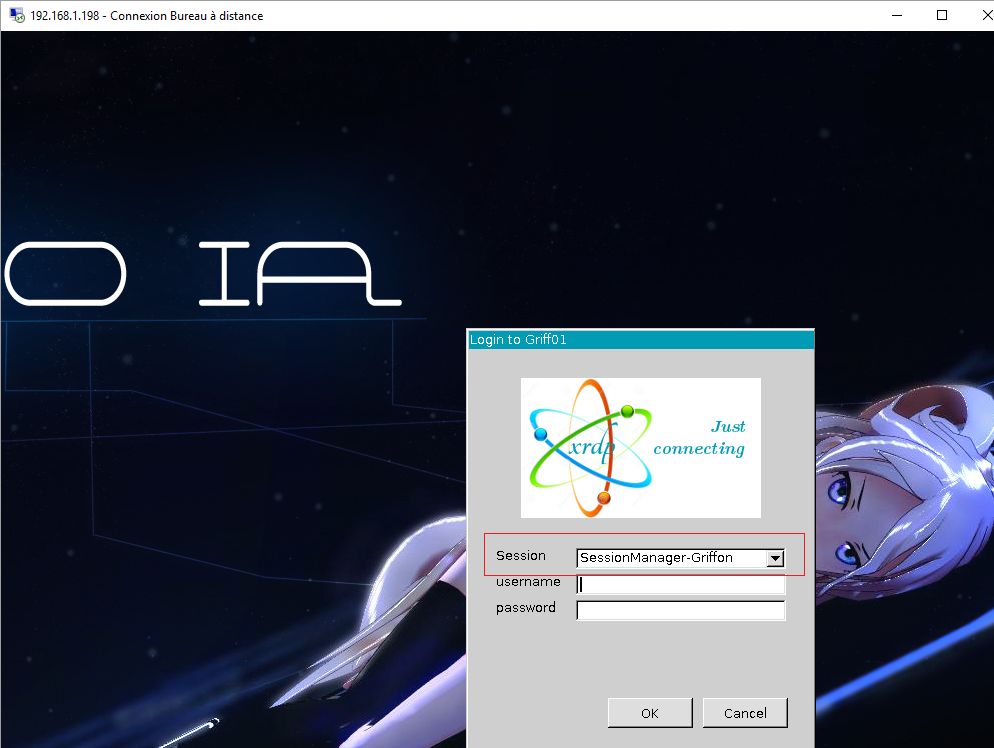Focus the username input field
Screen dimensions: 994x748
tap(680, 584)
